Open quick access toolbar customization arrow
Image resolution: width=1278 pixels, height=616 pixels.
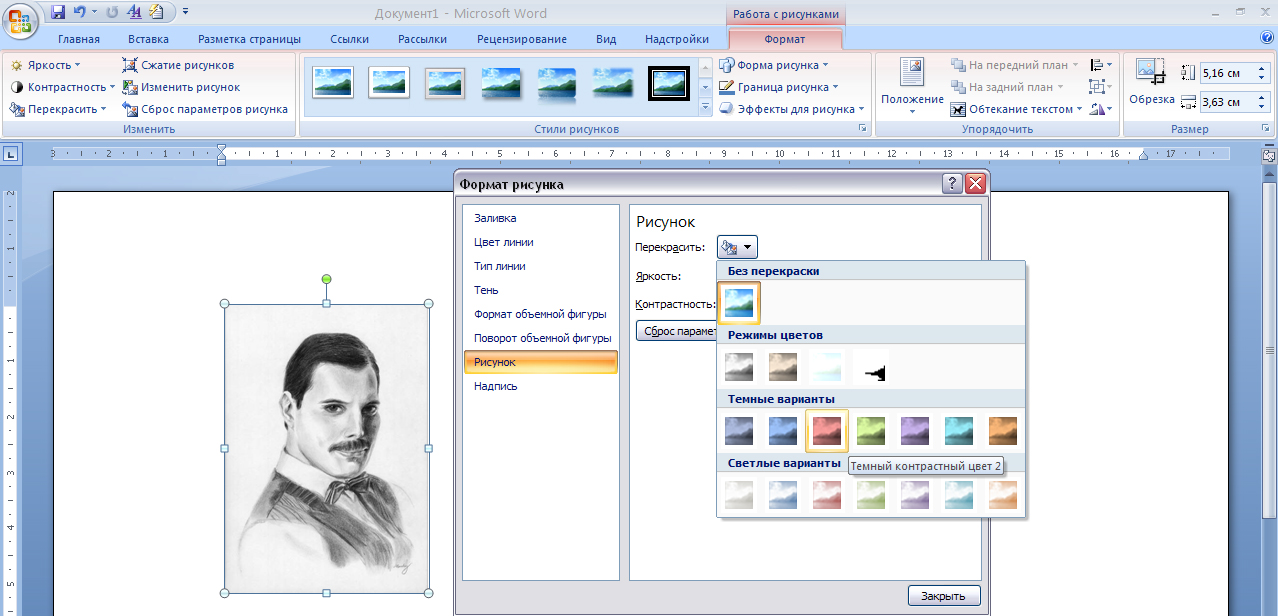tap(185, 13)
